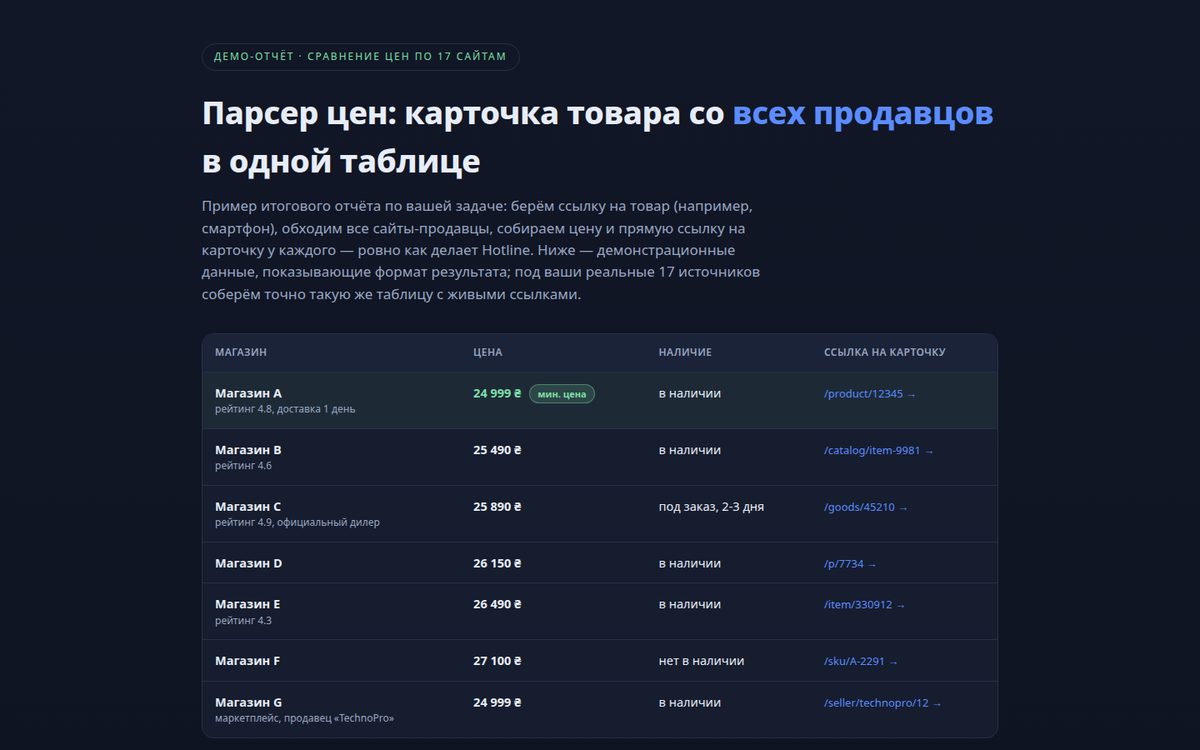
Task: Click 'рейтинг 4.8, доставка 1 день' note
Action: click(x=285, y=409)
